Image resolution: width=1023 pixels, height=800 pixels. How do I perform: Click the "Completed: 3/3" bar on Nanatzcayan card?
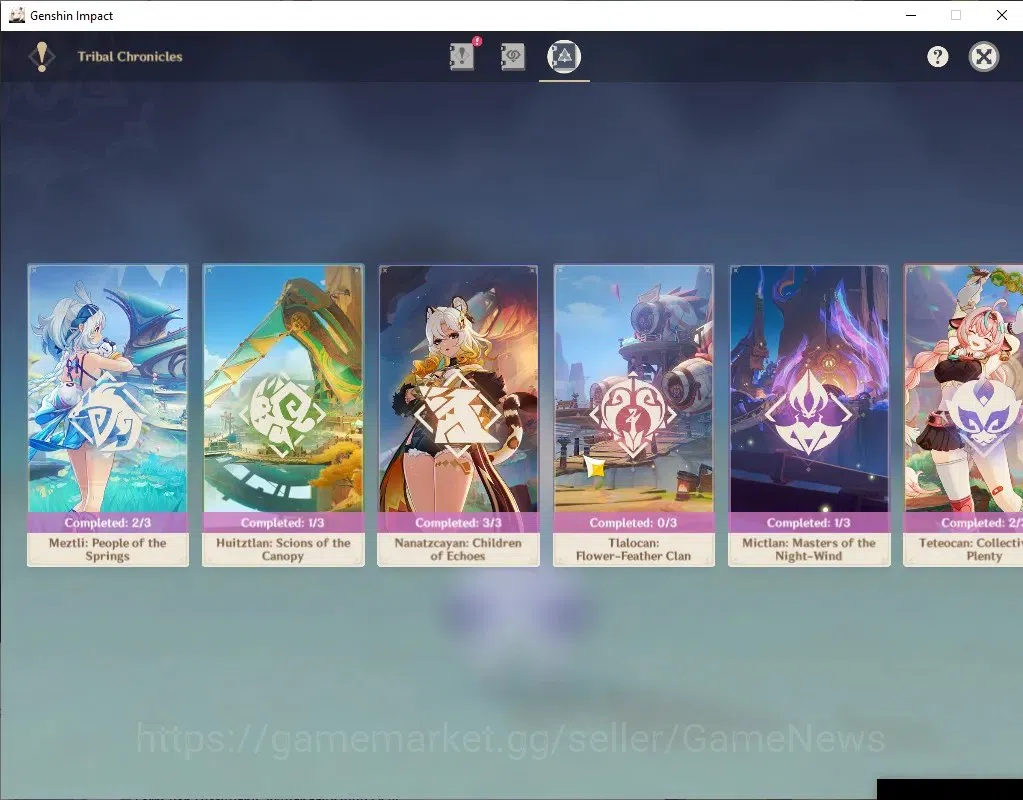458,523
